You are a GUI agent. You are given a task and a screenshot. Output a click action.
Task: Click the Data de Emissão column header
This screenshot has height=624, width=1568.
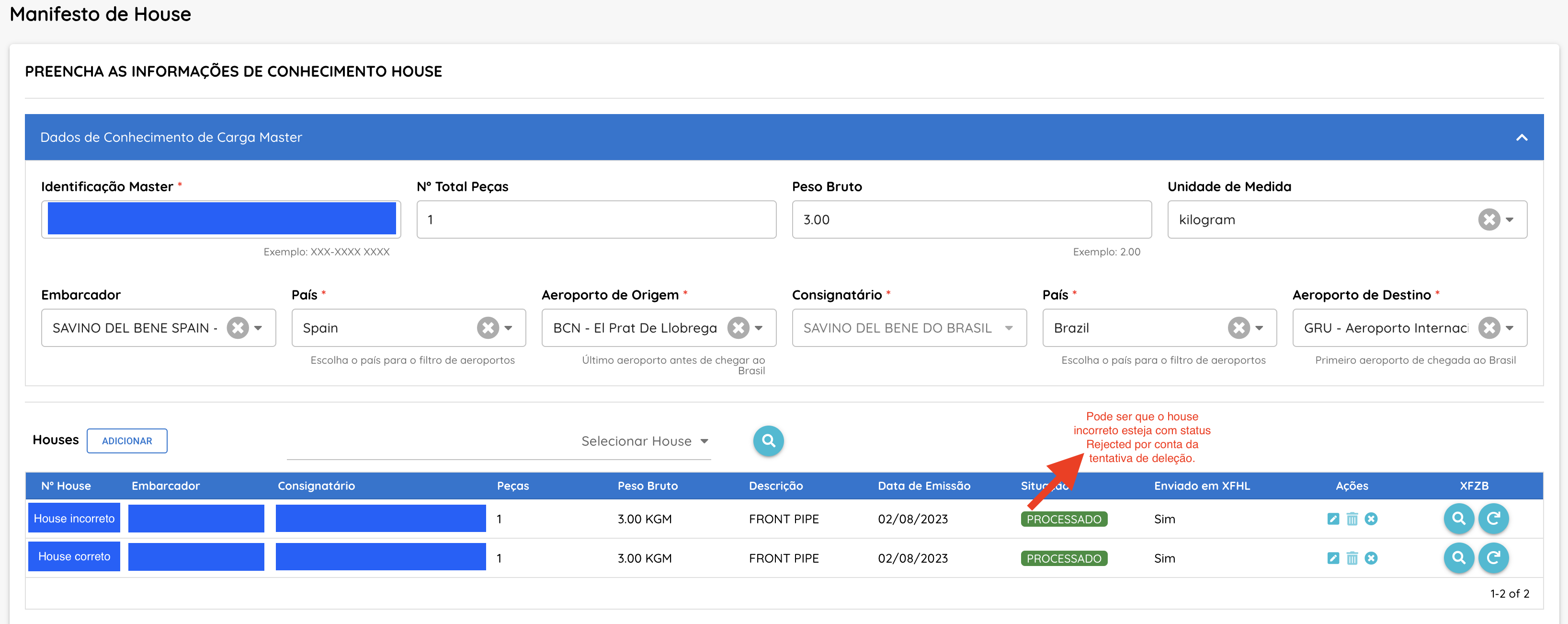point(923,485)
